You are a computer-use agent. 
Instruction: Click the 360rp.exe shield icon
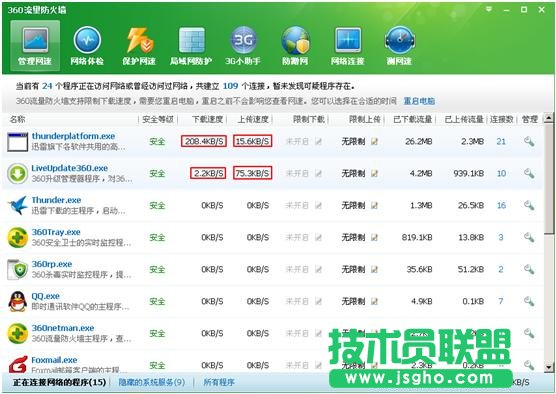tap(18, 269)
